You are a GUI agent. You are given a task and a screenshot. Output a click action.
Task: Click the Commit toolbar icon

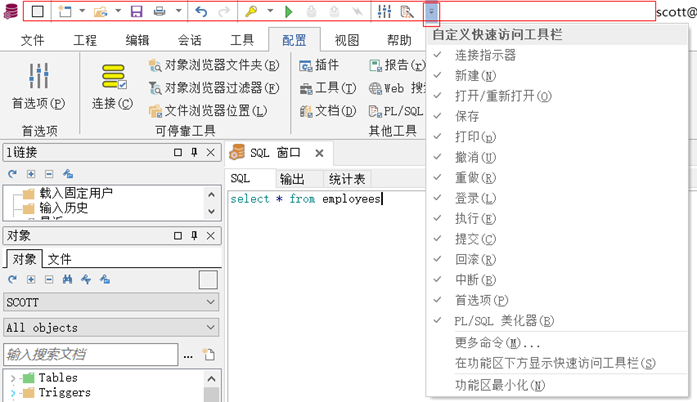click(x=312, y=12)
